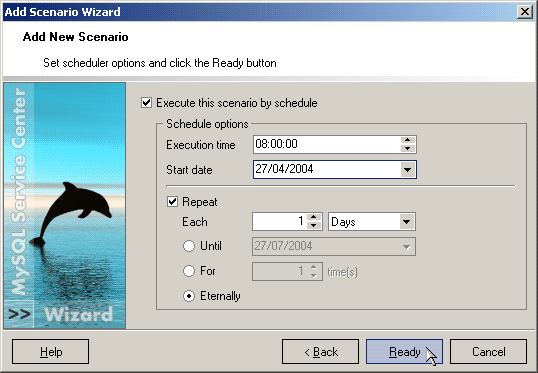Open the Days unit dropdown
538x373 pixels.
click(x=407, y=222)
